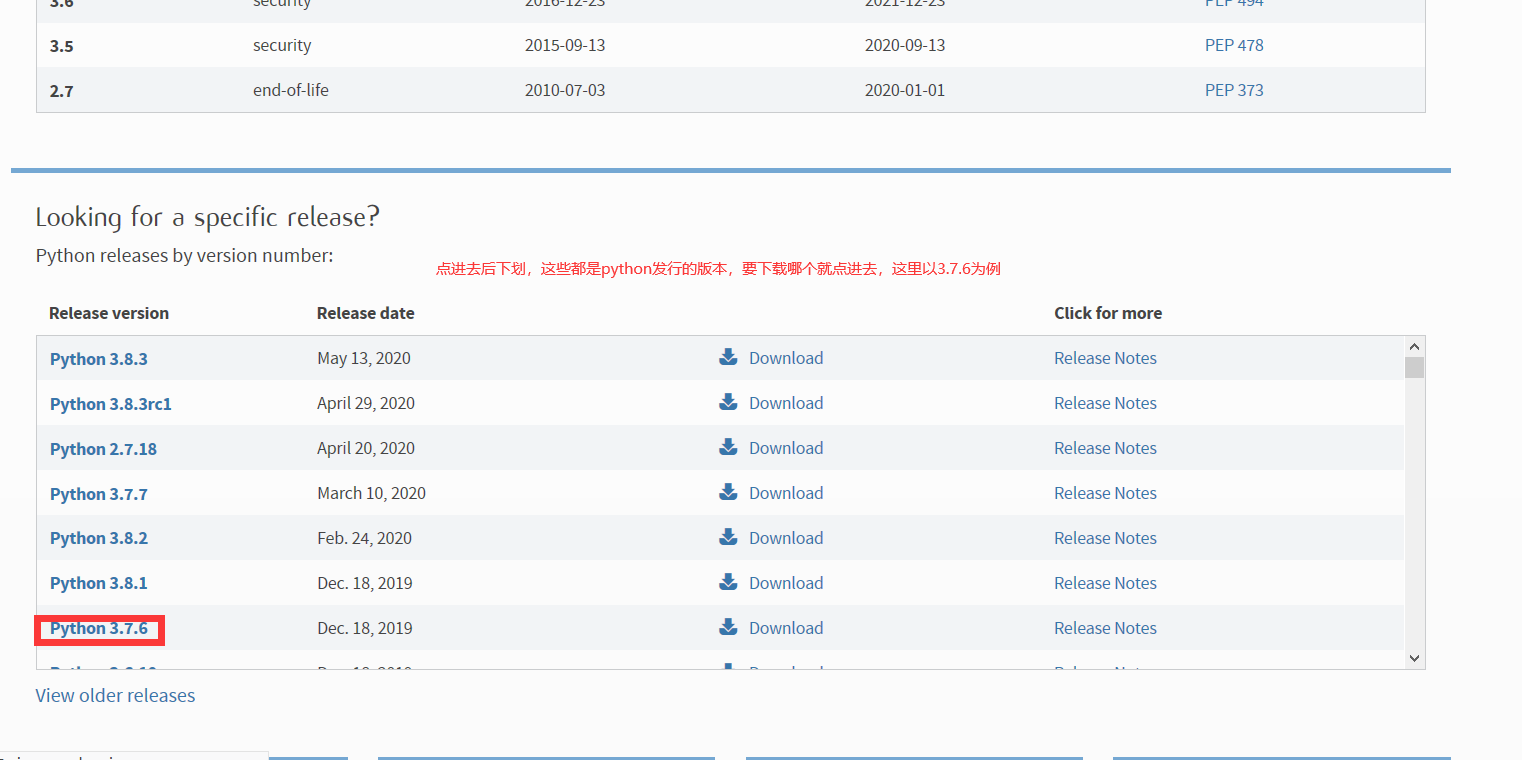The width and height of the screenshot is (1522, 760).
Task: Open Release Notes for Python 2.7.18
Action: (x=1105, y=448)
